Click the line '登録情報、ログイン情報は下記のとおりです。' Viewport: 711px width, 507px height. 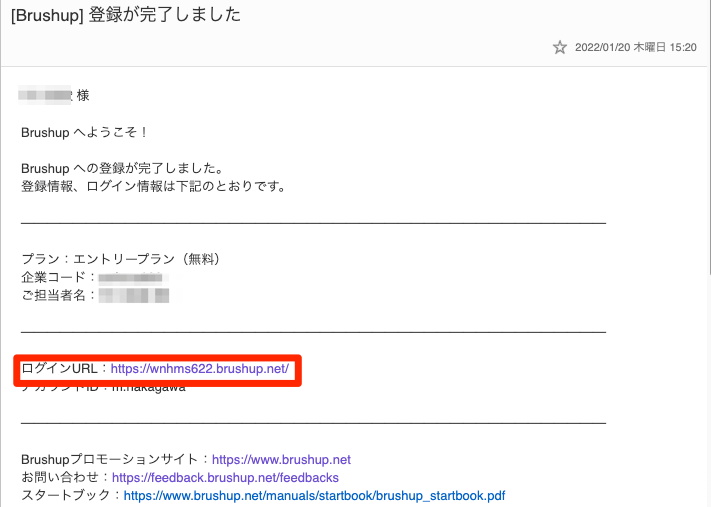[x=154, y=186]
